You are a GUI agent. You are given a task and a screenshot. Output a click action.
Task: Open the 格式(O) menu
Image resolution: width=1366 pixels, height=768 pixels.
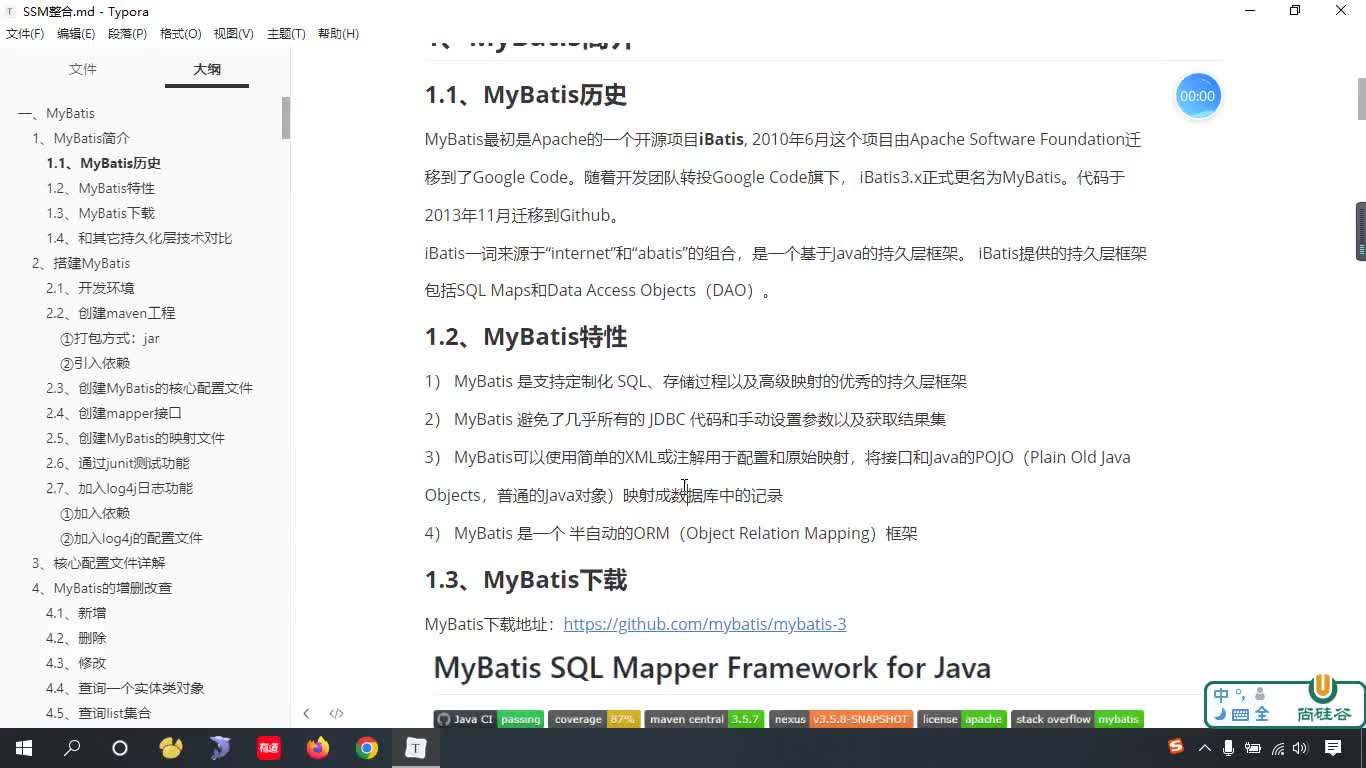click(x=180, y=34)
